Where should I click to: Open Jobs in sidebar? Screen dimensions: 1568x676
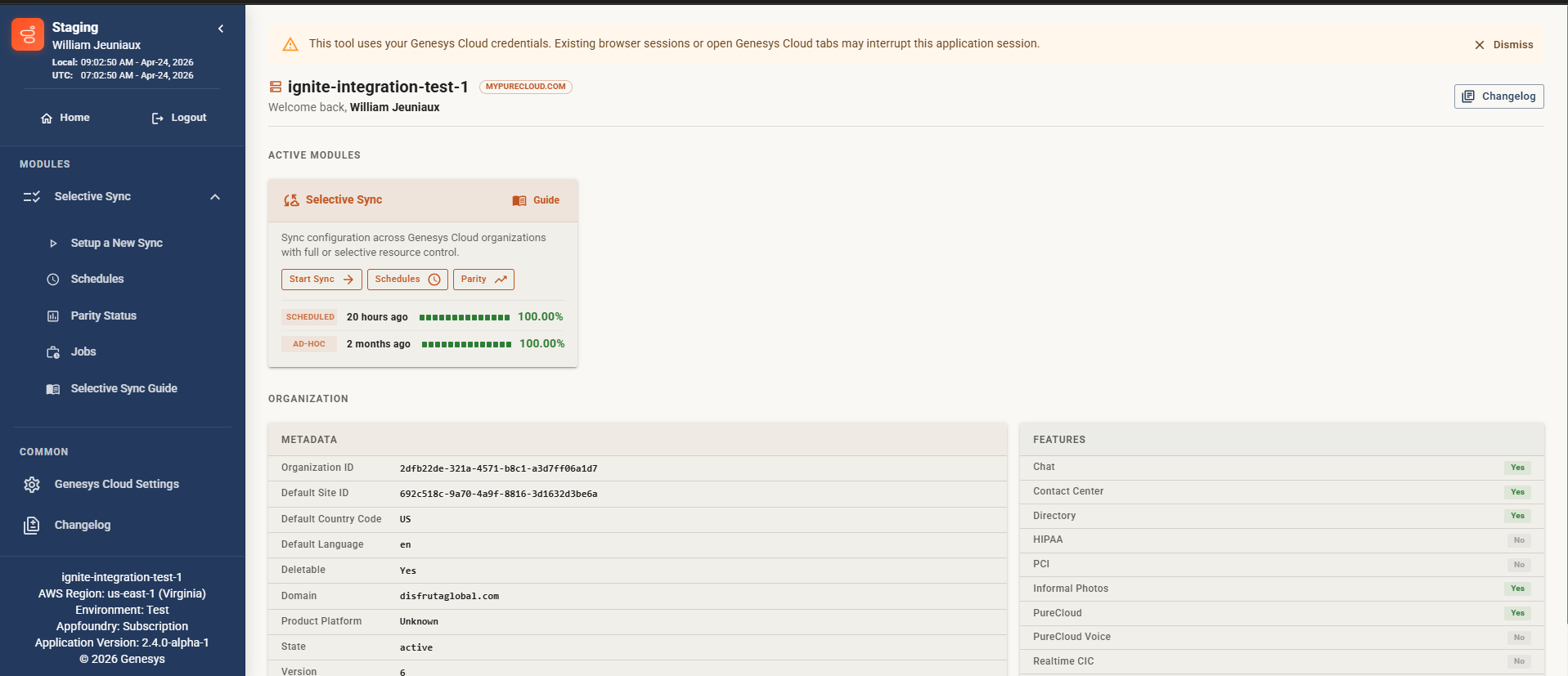[83, 351]
